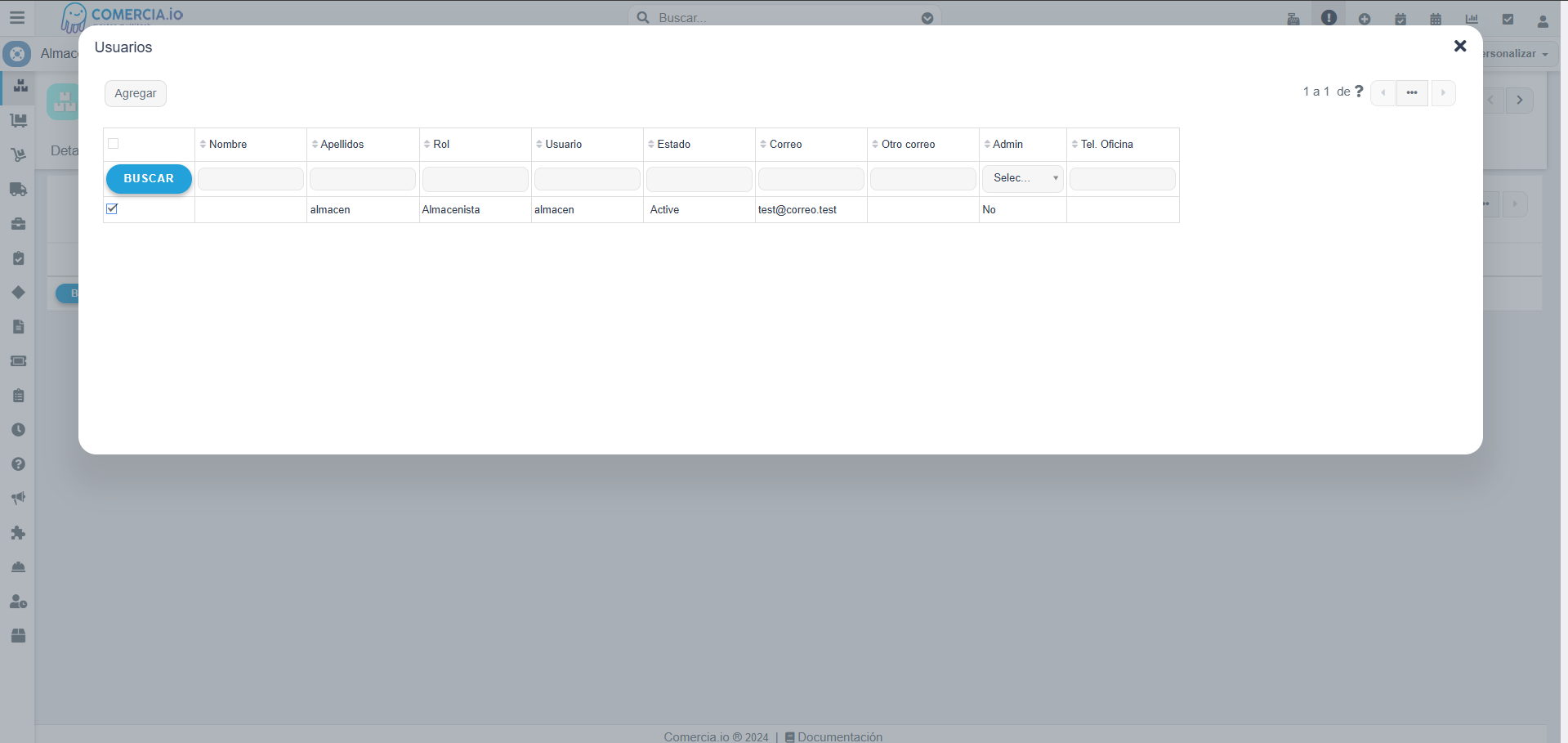Uncheck the almacen user row checkbox
1568x743 pixels.
(112, 209)
